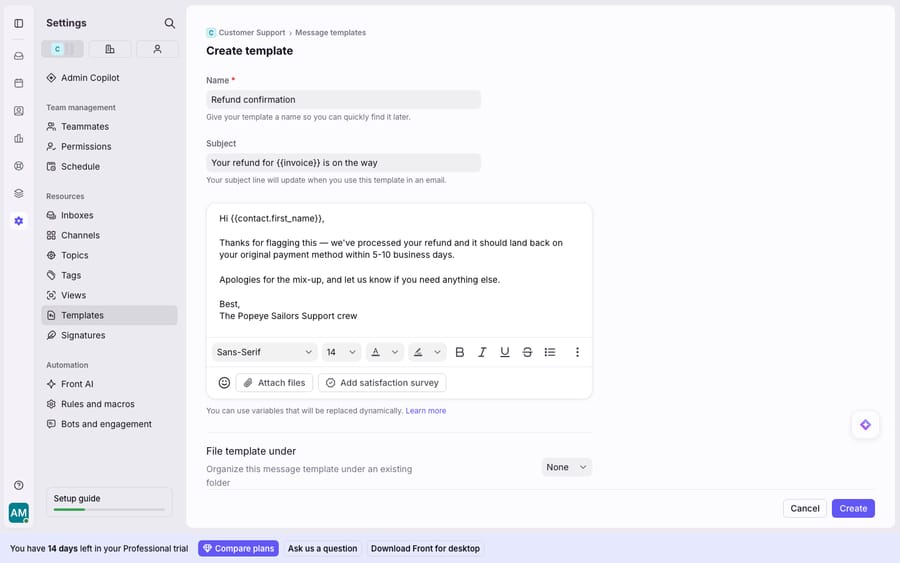Screen dimensions: 900x563
Task: Cancel template creation
Action: 805,508
